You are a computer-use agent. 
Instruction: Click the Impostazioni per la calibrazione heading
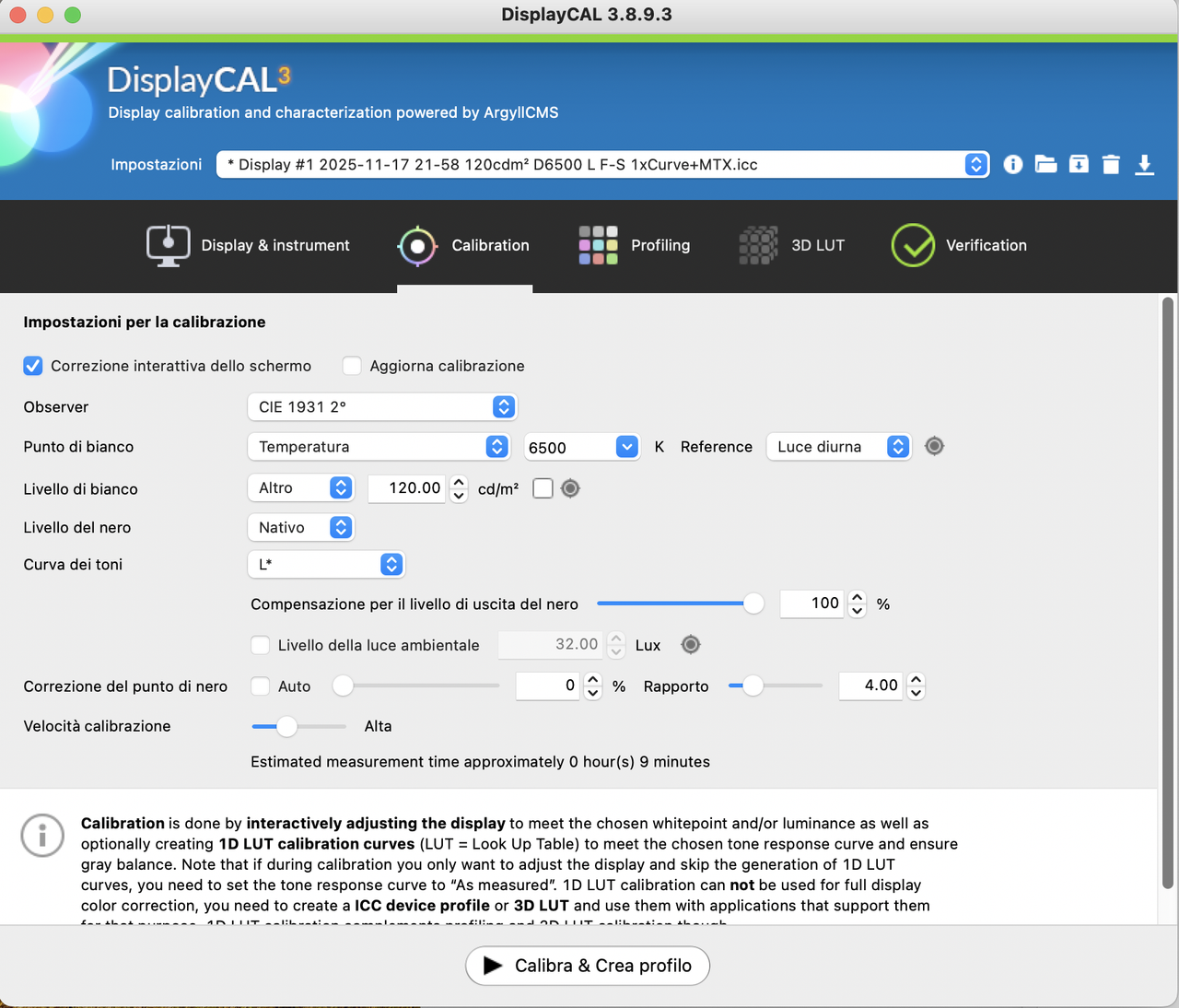coord(145,322)
